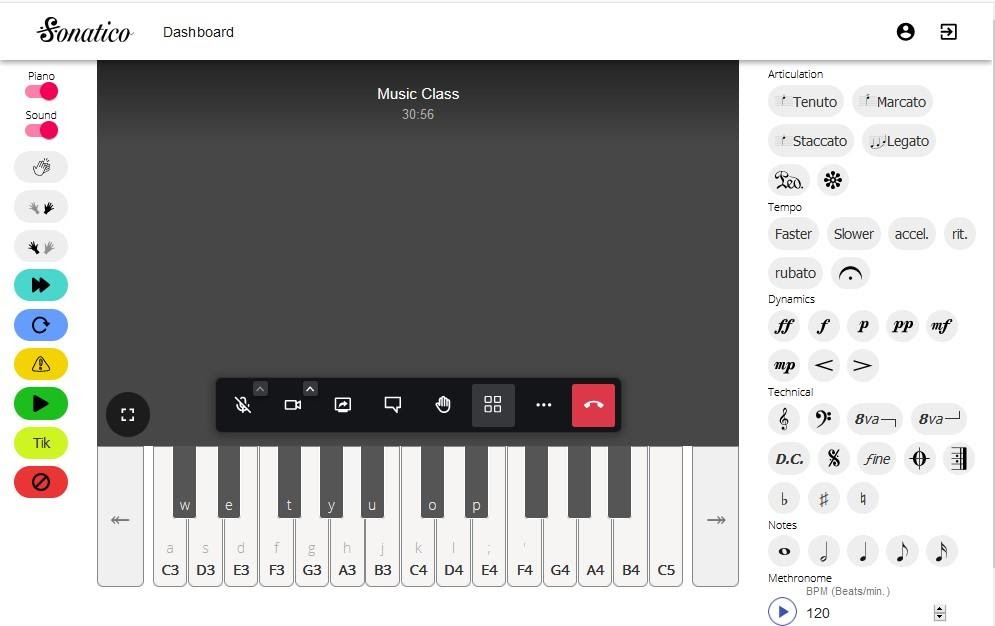
Task: Select rit. tempo marking
Action: pos(959,234)
